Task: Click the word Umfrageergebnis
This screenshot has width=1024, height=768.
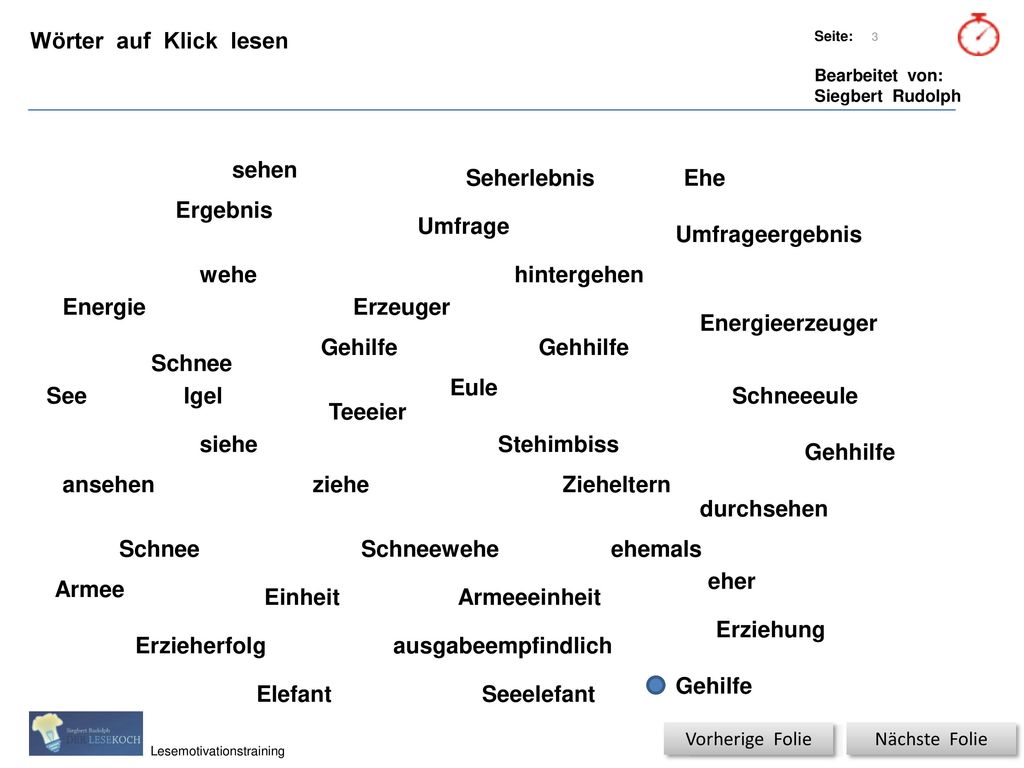Action: (769, 234)
